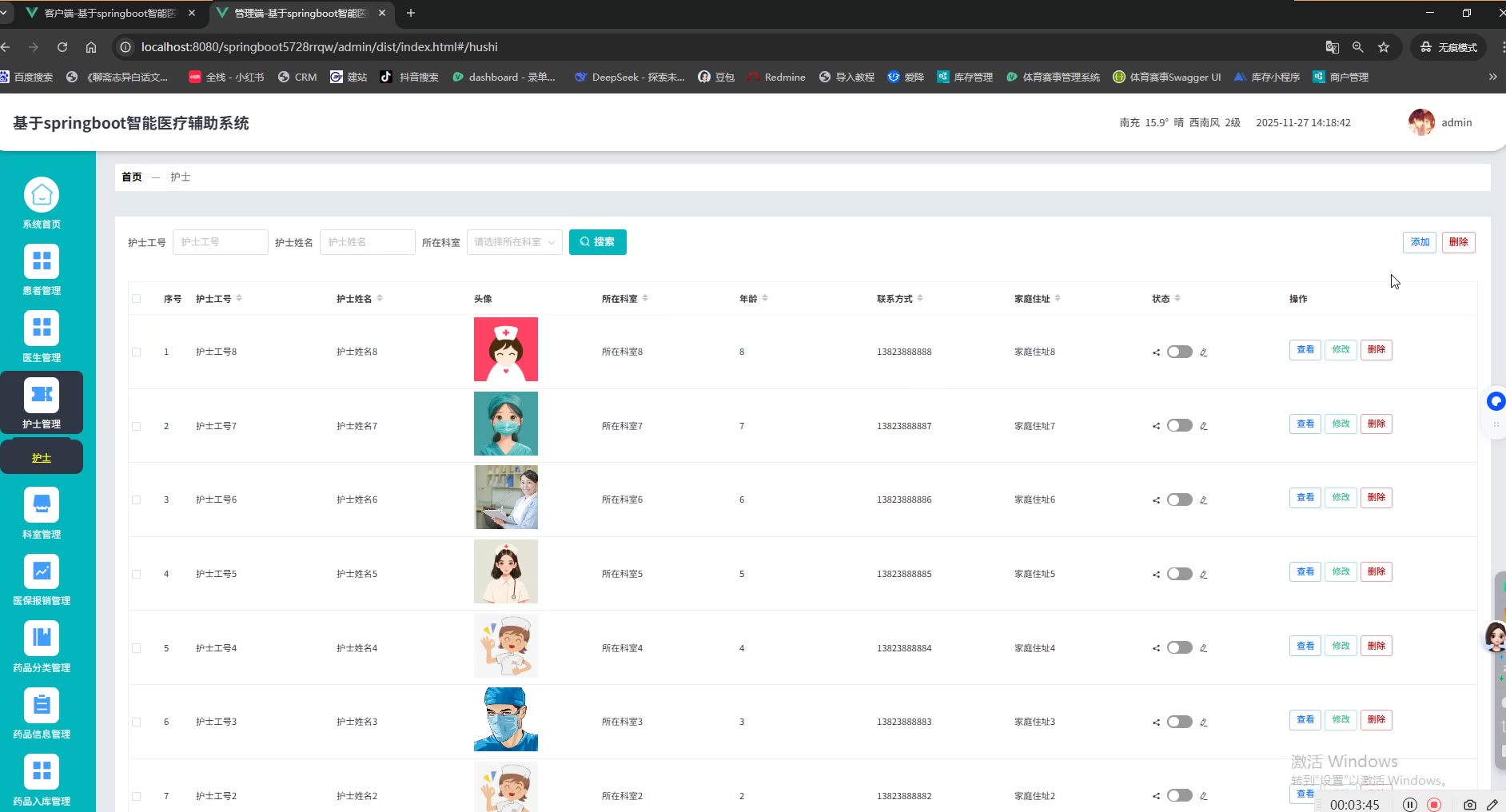The image size is (1506, 812).
Task: Toggle status switch for 护士姓名5
Action: coord(1179,574)
